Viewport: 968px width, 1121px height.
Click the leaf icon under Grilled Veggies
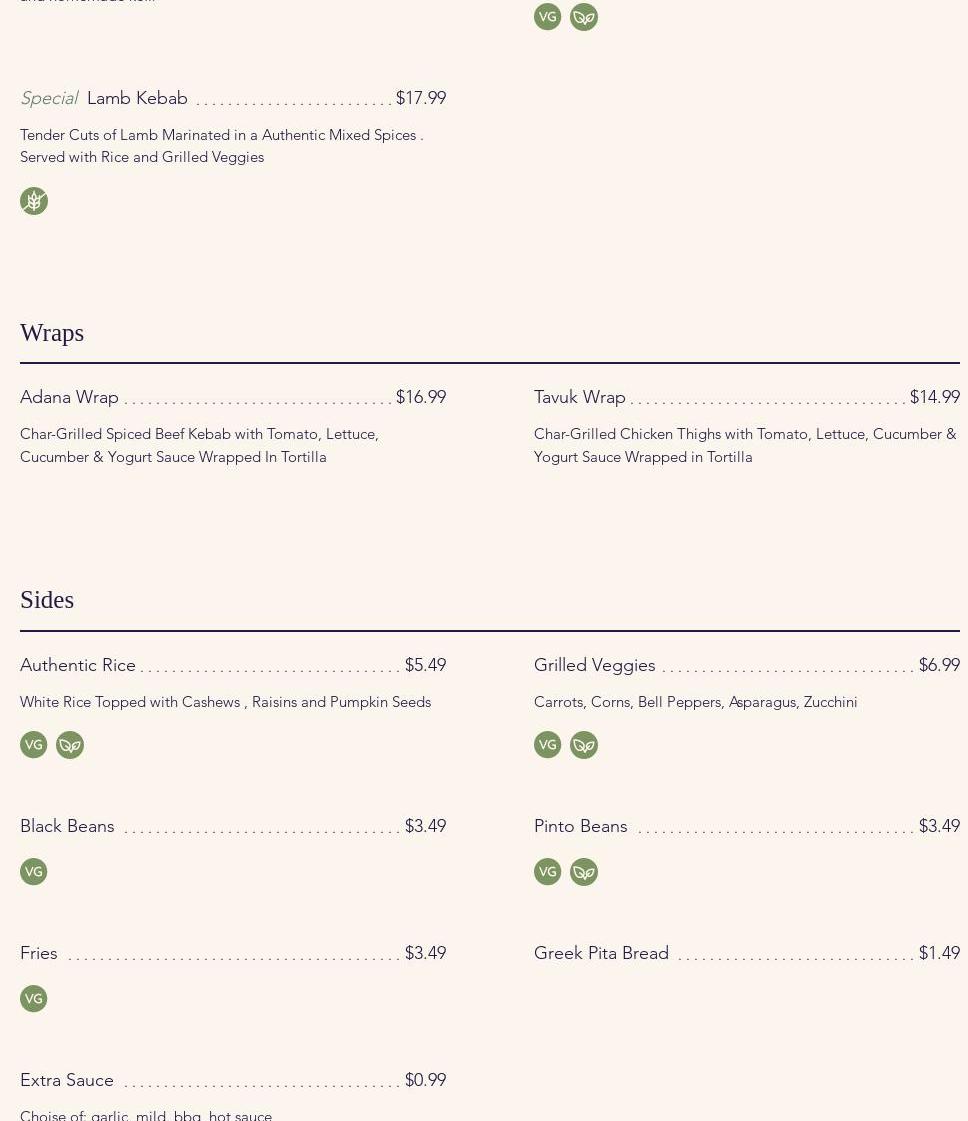point(584,745)
